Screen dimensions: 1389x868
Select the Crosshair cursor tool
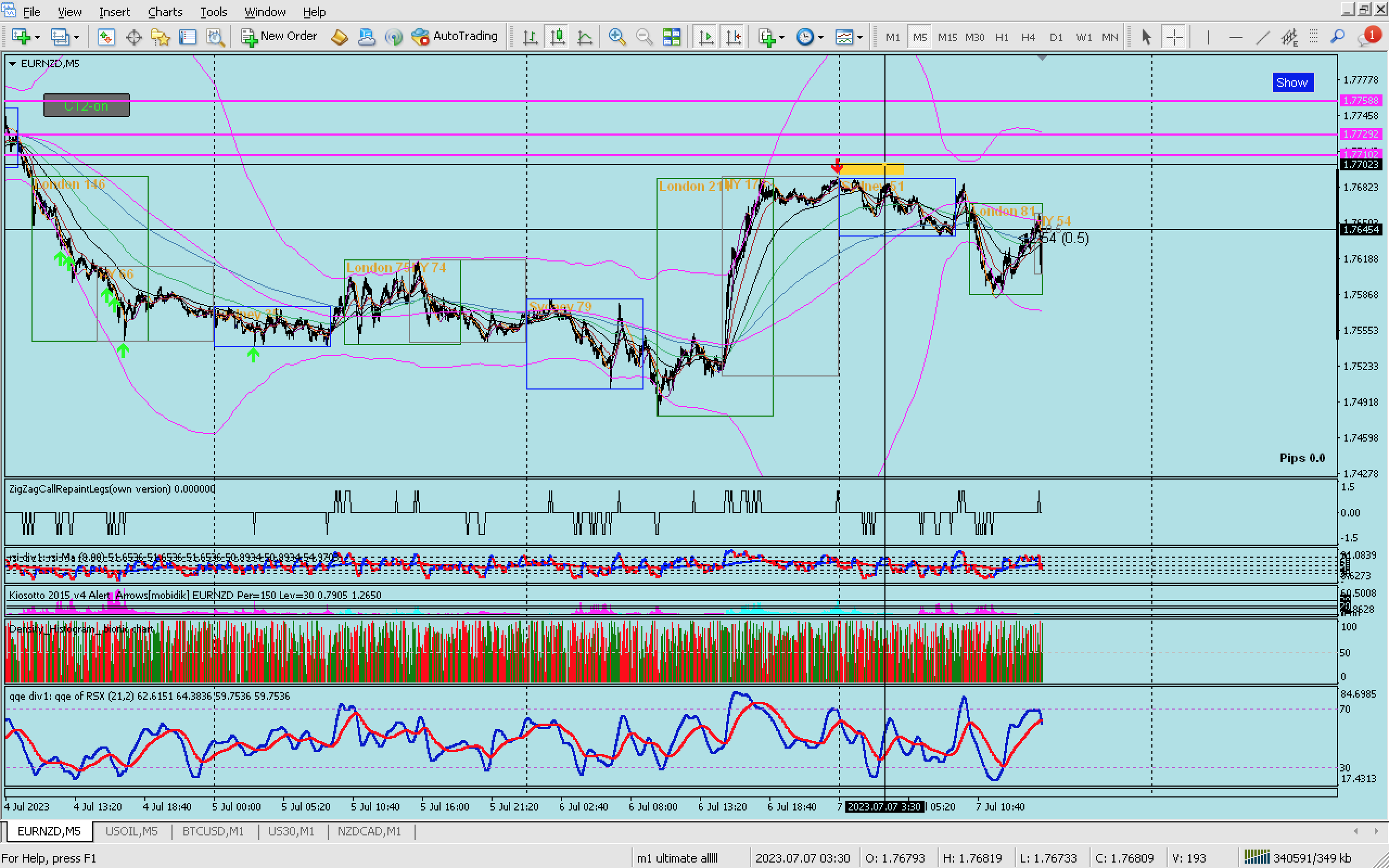pos(1174,37)
